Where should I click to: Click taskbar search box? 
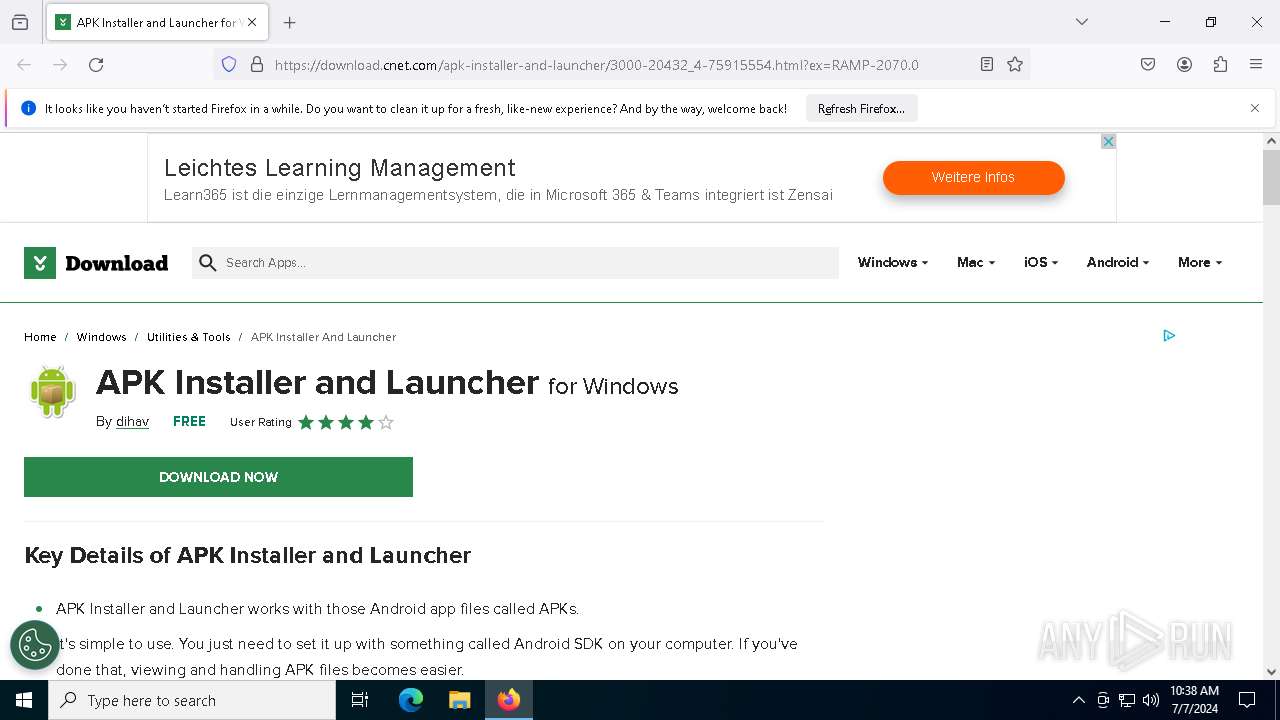[x=192, y=700]
